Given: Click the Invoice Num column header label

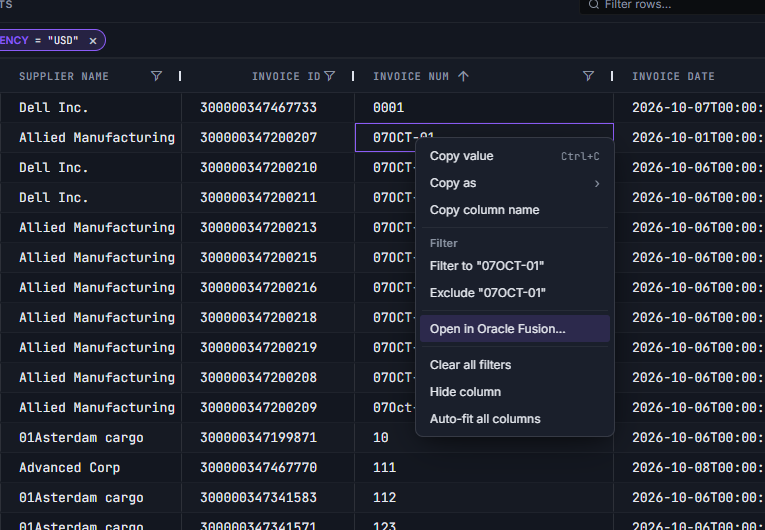Looking at the screenshot, I should click(x=411, y=76).
